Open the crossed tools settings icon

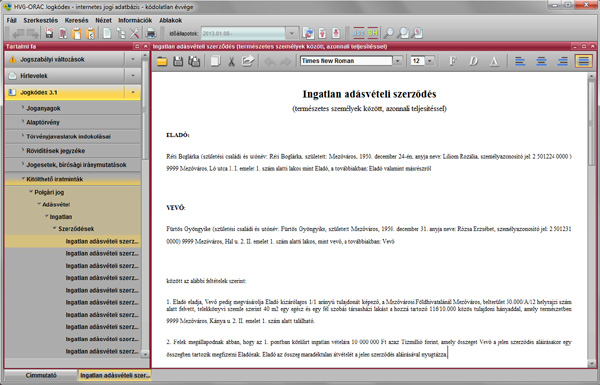coord(134,33)
